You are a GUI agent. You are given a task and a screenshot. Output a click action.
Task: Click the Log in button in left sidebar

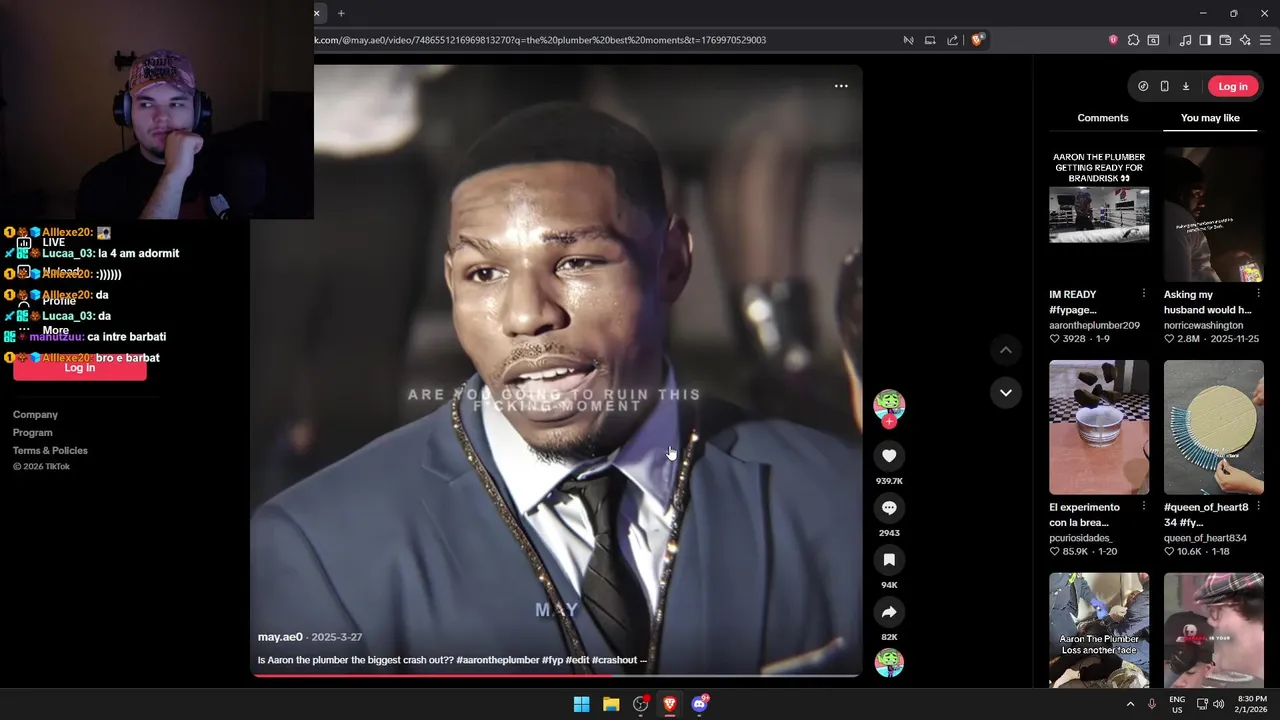(x=80, y=368)
